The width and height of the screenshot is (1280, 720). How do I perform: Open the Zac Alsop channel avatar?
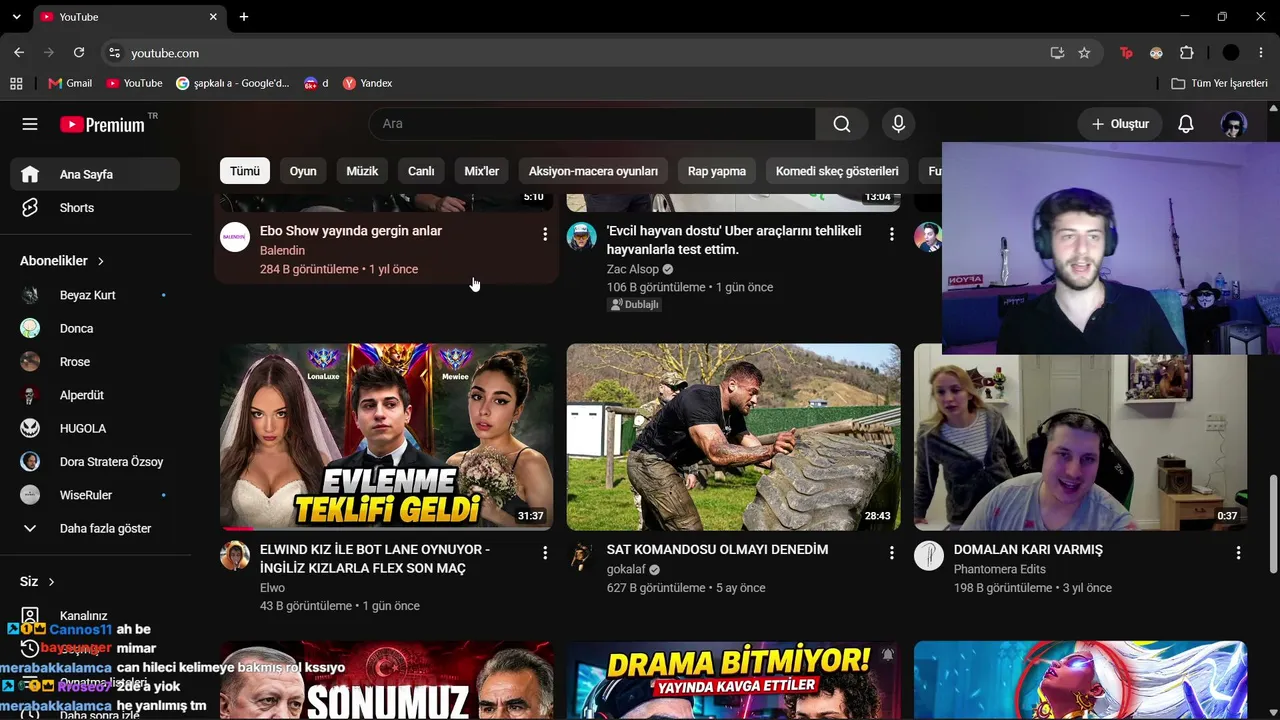click(x=582, y=237)
